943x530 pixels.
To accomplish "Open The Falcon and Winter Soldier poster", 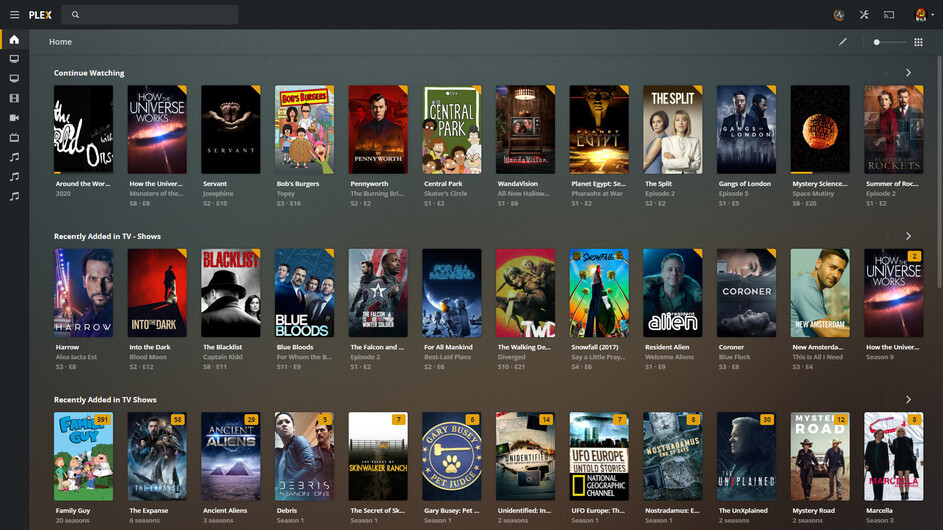I will (378, 293).
